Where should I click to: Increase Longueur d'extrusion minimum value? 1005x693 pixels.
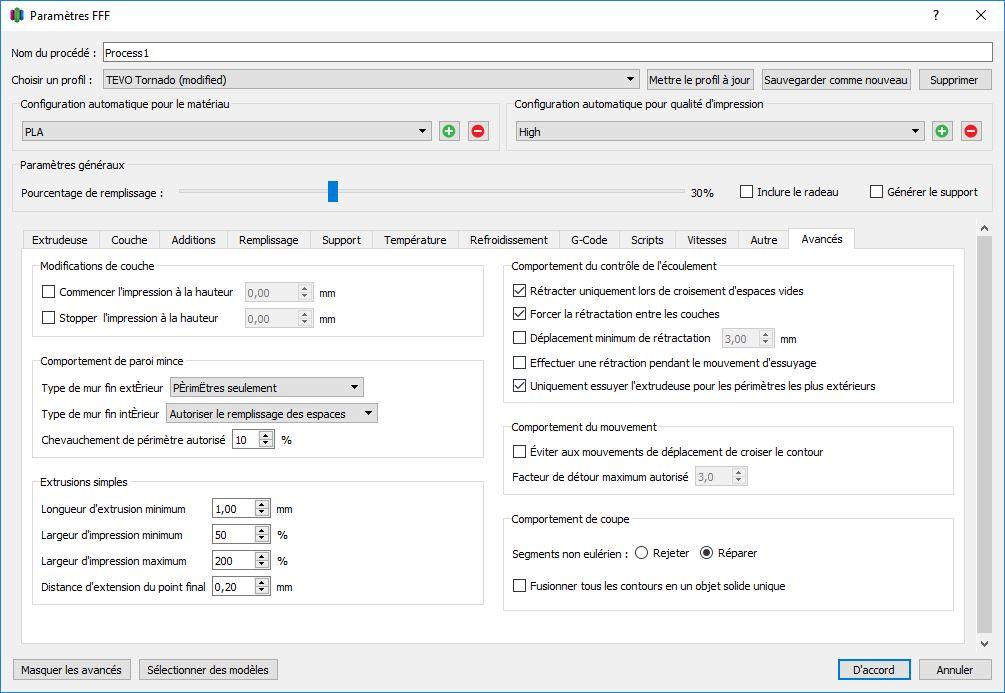[x=262, y=505]
